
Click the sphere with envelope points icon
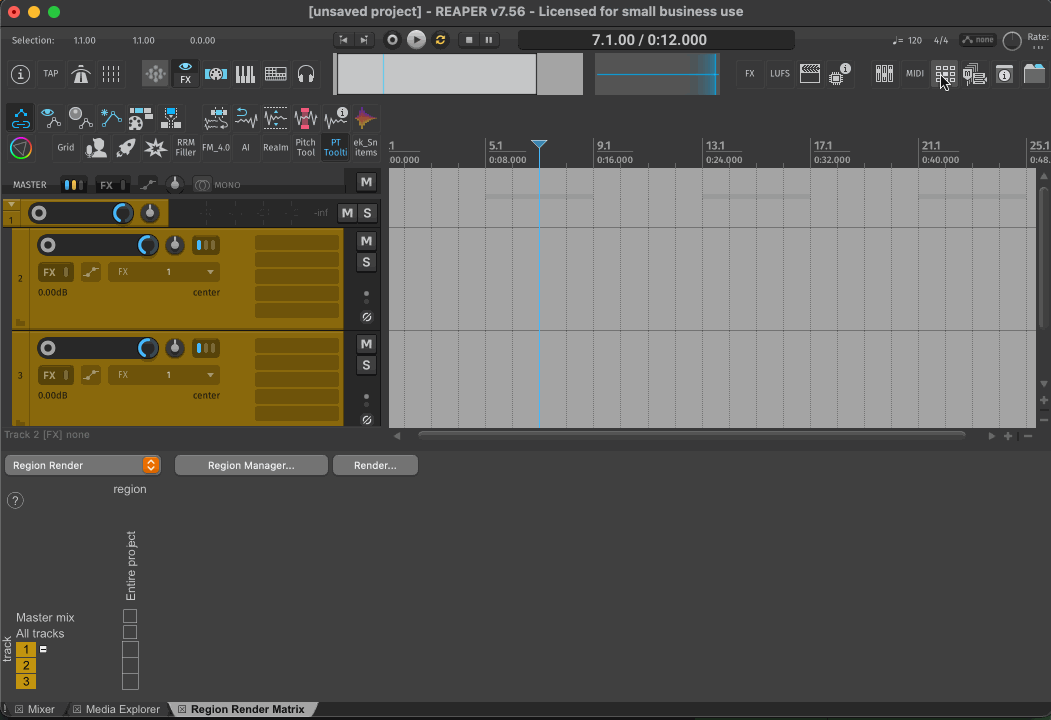(x=81, y=118)
